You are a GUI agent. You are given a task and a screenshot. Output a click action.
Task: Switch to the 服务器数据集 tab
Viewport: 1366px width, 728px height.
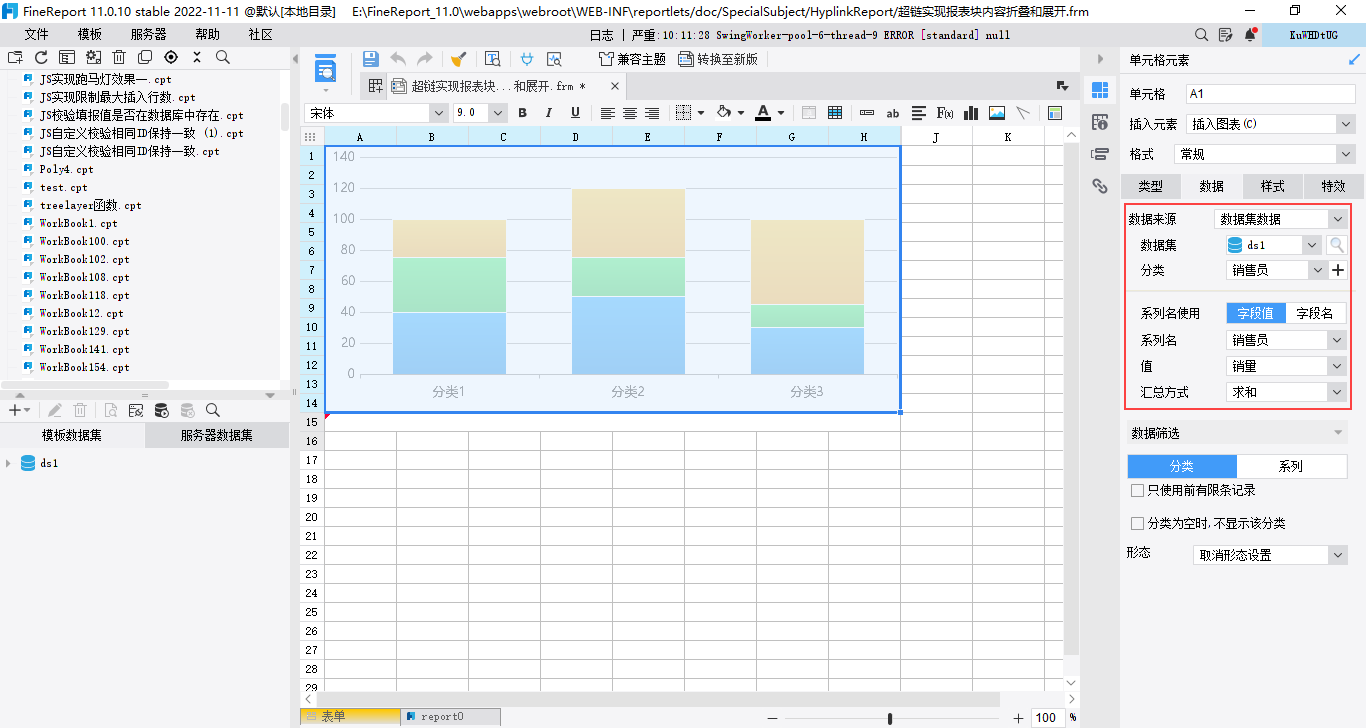[216, 435]
